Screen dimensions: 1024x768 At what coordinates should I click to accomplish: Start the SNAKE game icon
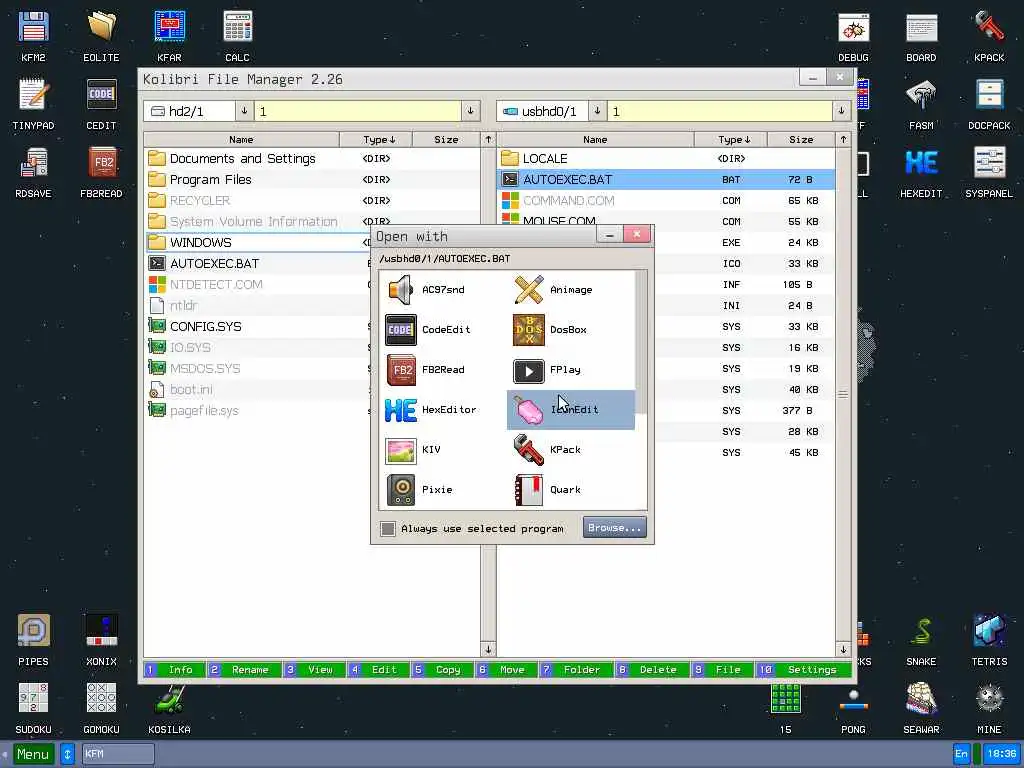[x=921, y=640]
